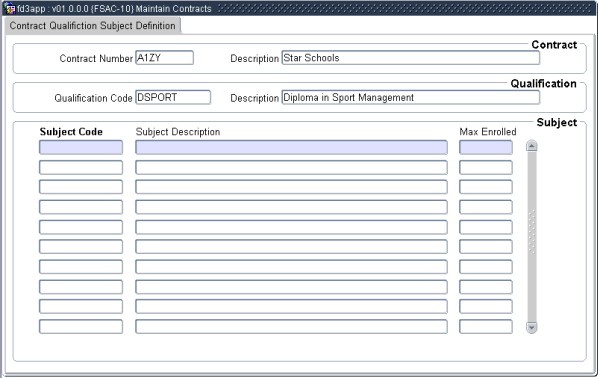This screenshot has height=378, width=600.
Task: Click the Subject list scrollbar thumb
Action: [x=532, y=236]
